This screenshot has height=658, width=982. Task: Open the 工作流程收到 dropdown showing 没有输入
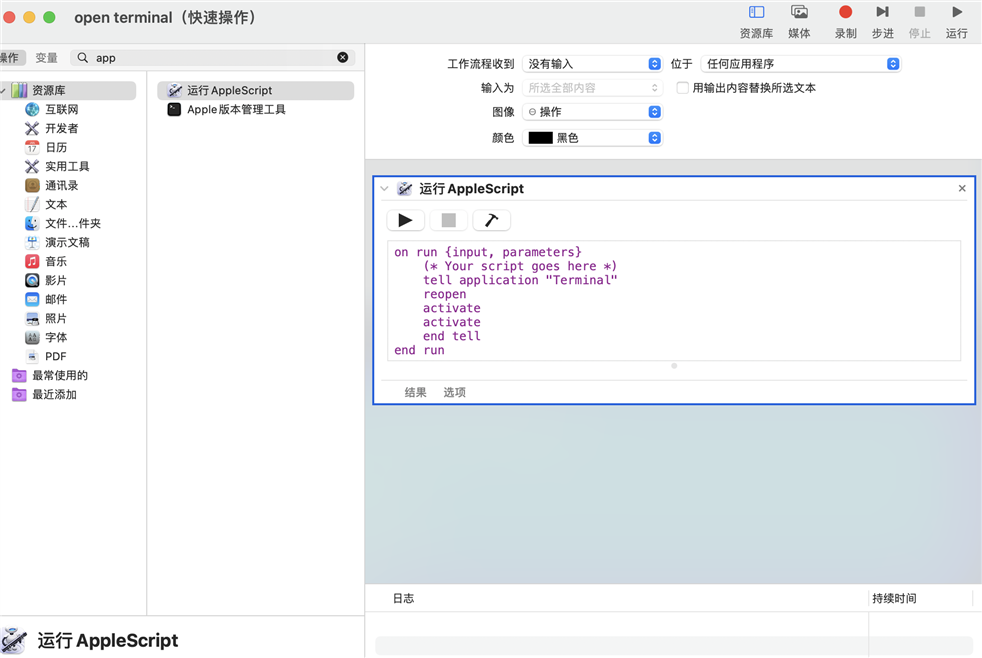point(592,64)
